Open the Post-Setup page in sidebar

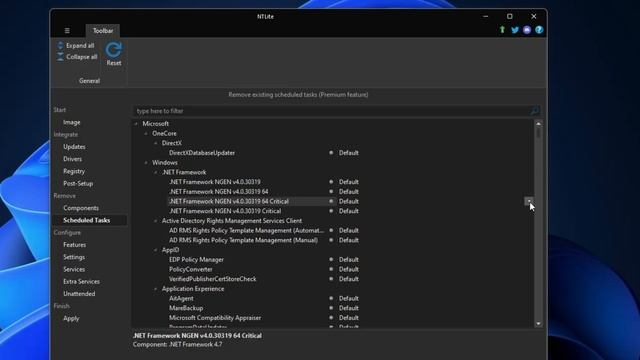(78, 184)
